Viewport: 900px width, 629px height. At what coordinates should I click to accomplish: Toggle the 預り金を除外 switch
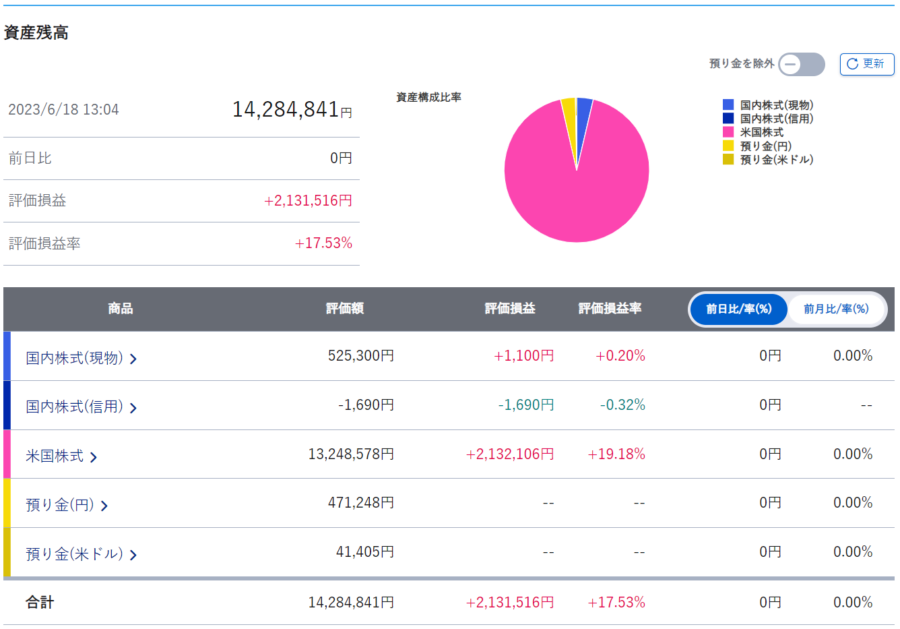(802, 64)
